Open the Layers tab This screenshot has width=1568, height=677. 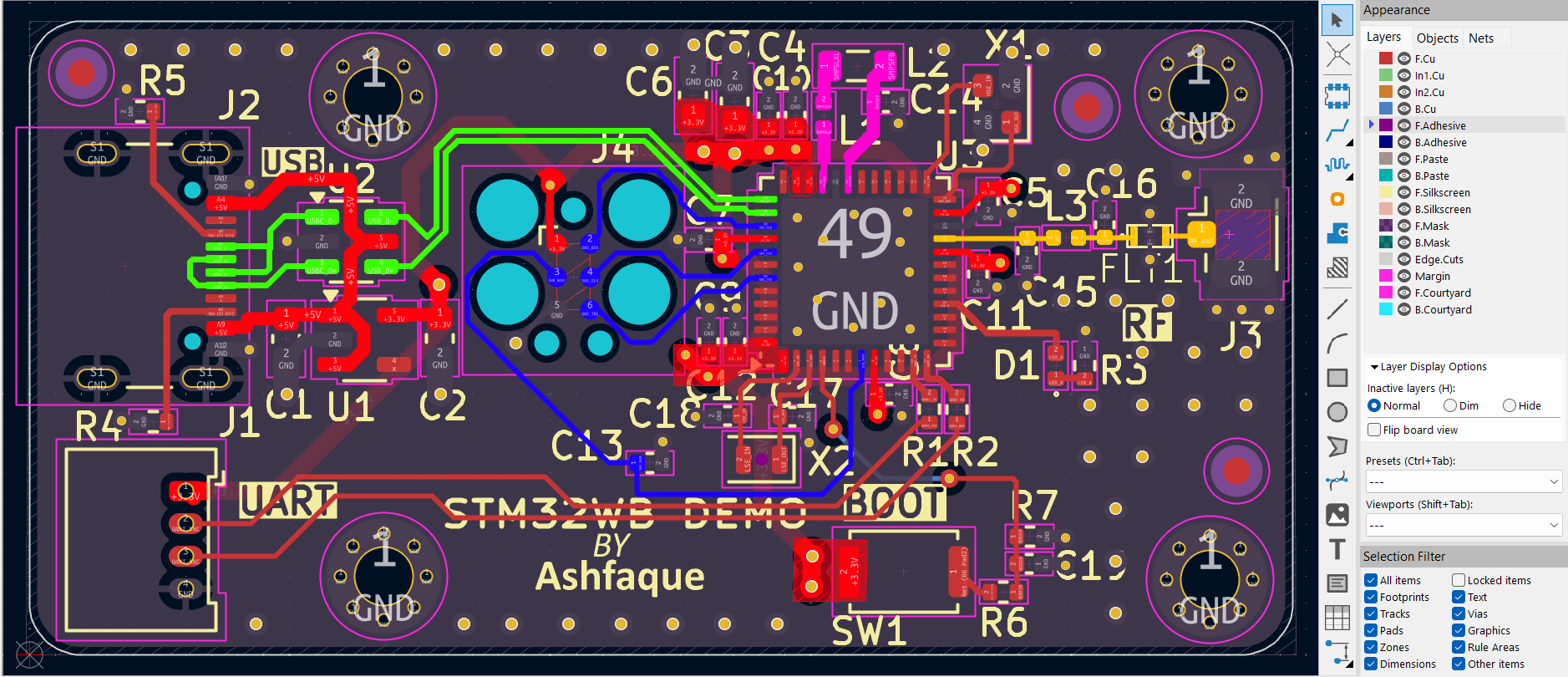click(x=1383, y=37)
